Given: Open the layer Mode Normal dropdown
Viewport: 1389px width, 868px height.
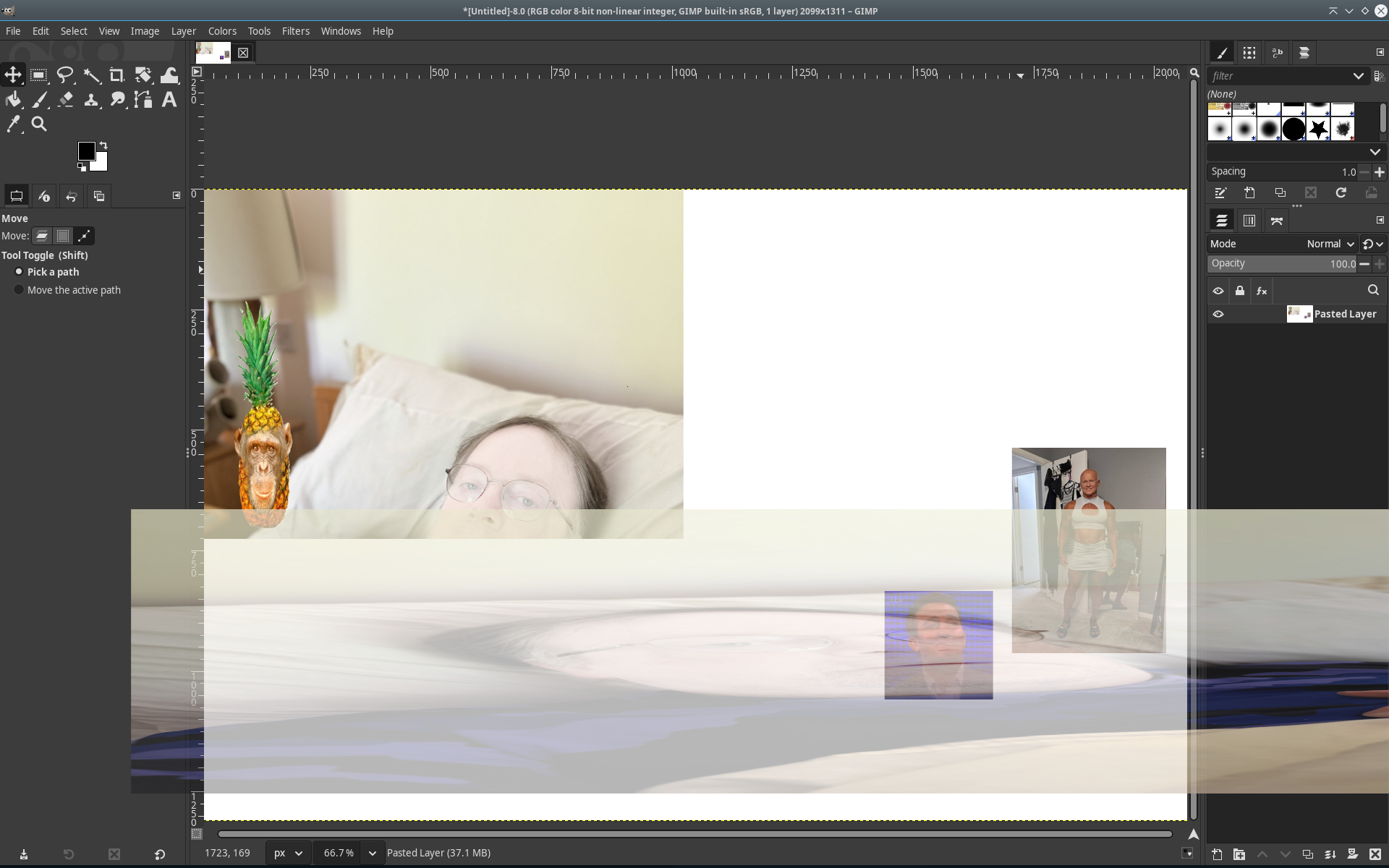Looking at the screenshot, I should (x=1330, y=244).
